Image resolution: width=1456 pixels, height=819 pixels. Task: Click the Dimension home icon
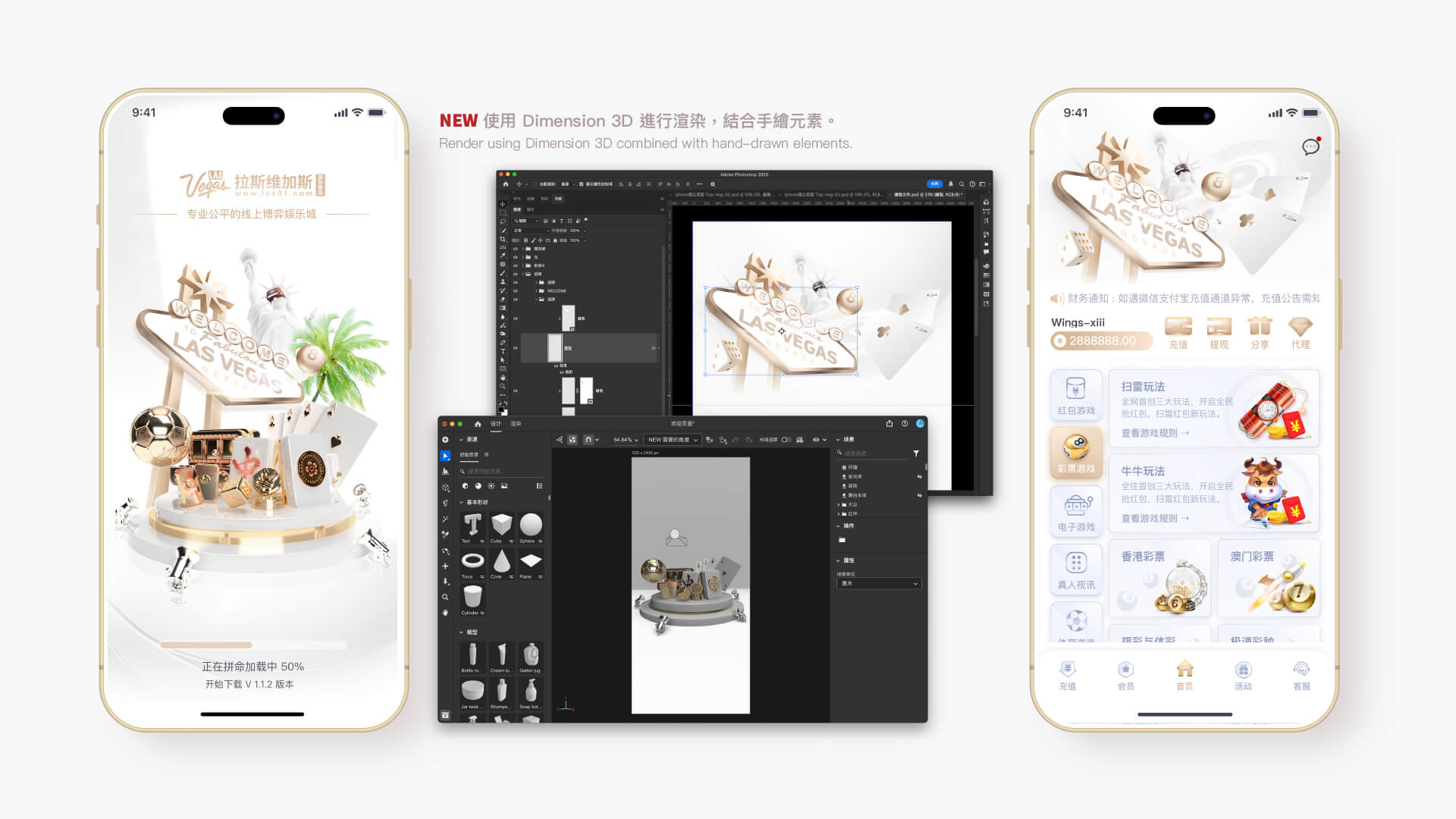(478, 424)
